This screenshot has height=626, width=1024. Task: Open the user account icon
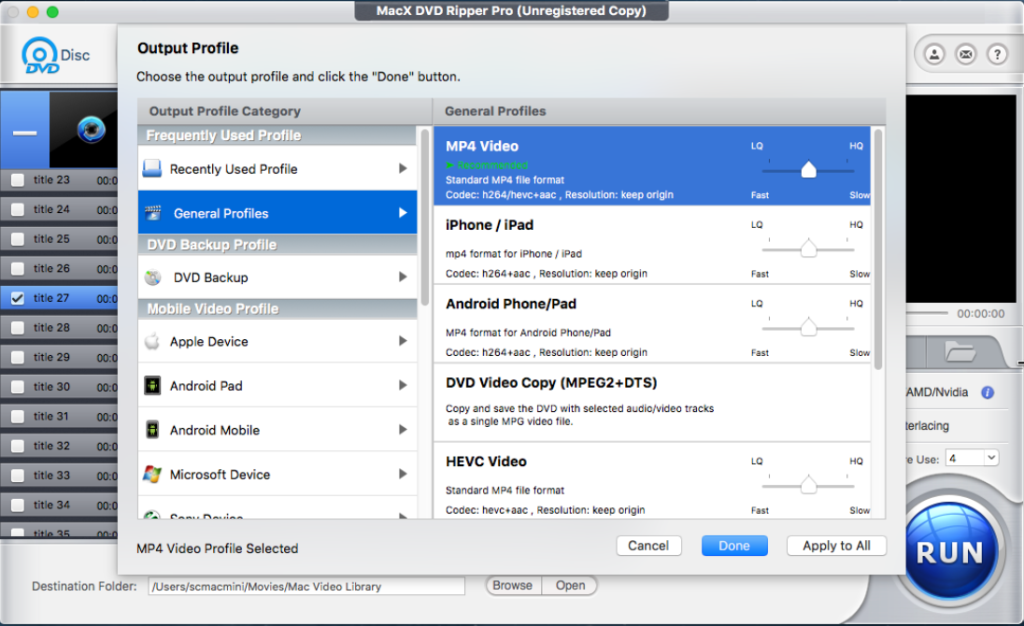[935, 54]
